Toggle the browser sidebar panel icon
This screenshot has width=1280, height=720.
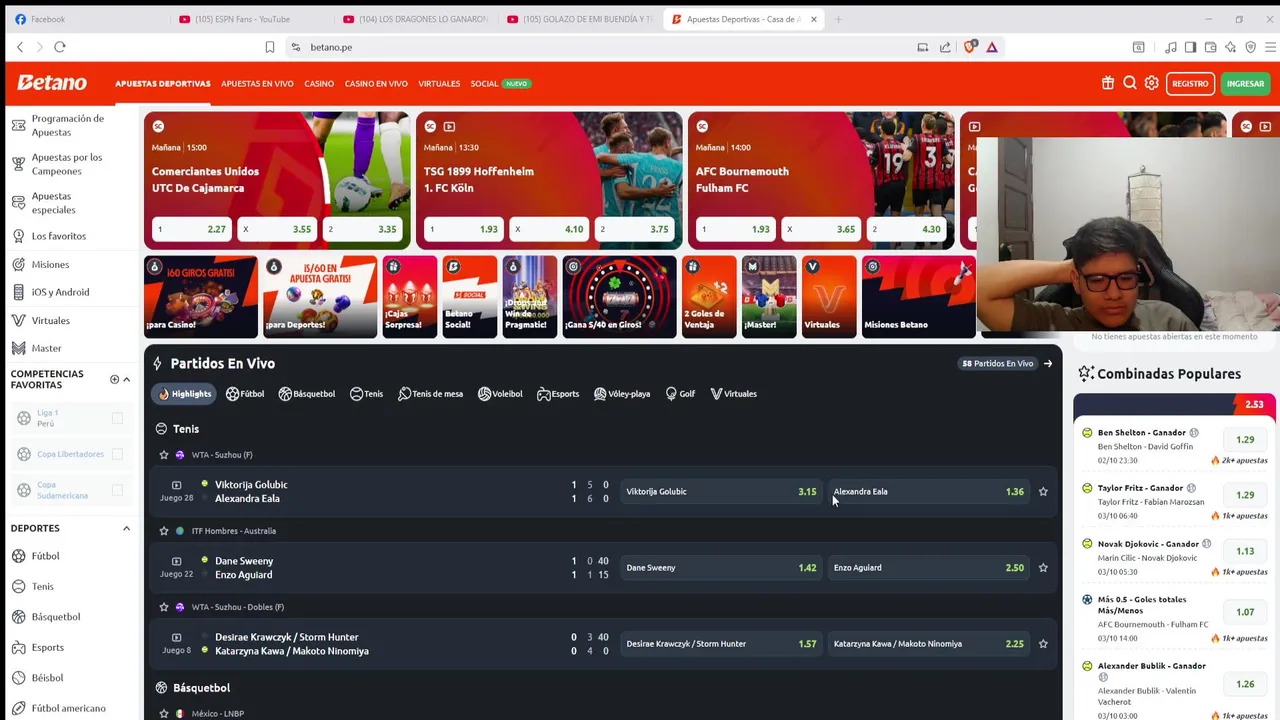pos(1190,47)
